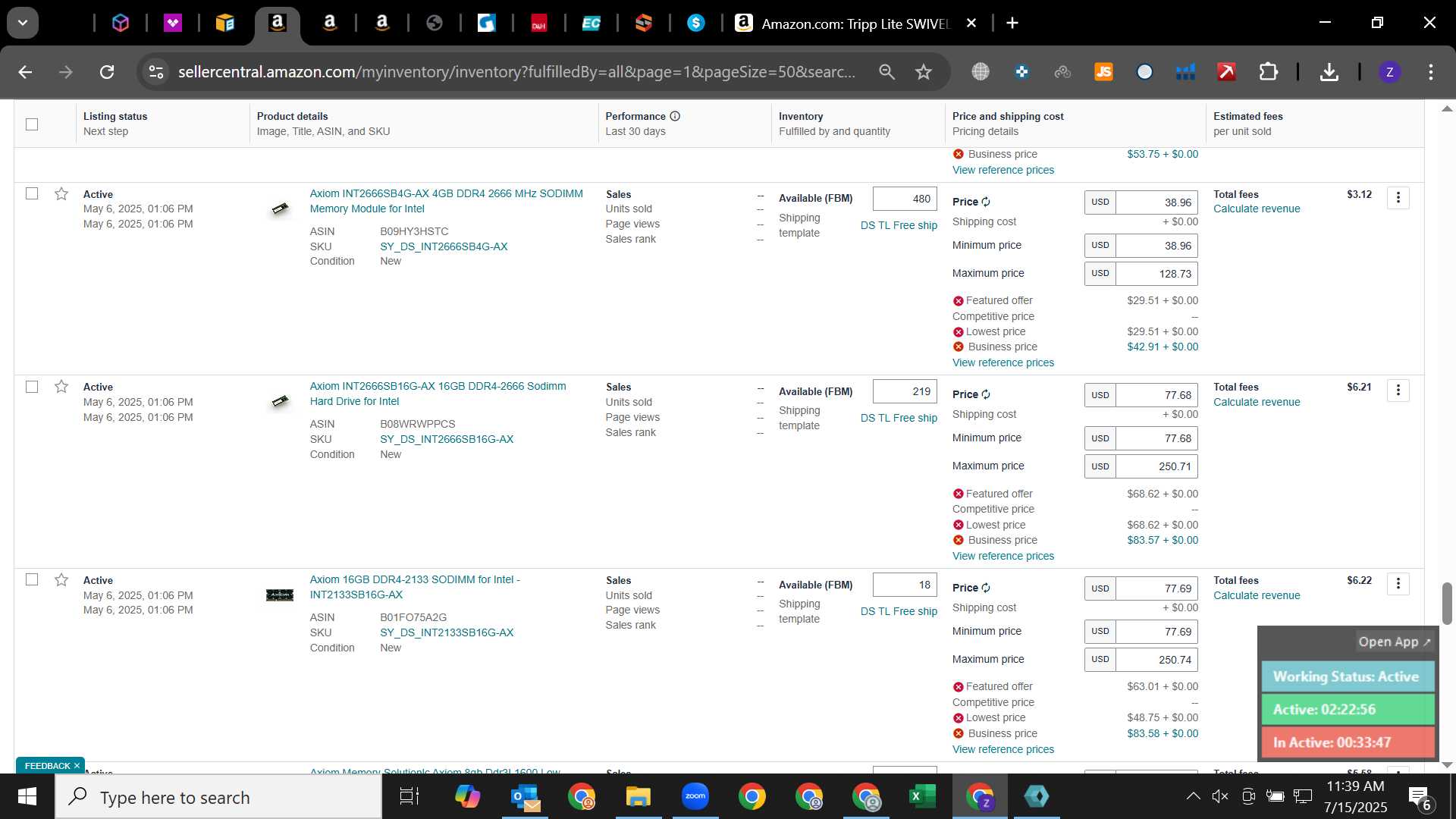Open Axiom INT2666SB4G-AX 4GB product title link
1456x819 pixels.
pos(446,201)
